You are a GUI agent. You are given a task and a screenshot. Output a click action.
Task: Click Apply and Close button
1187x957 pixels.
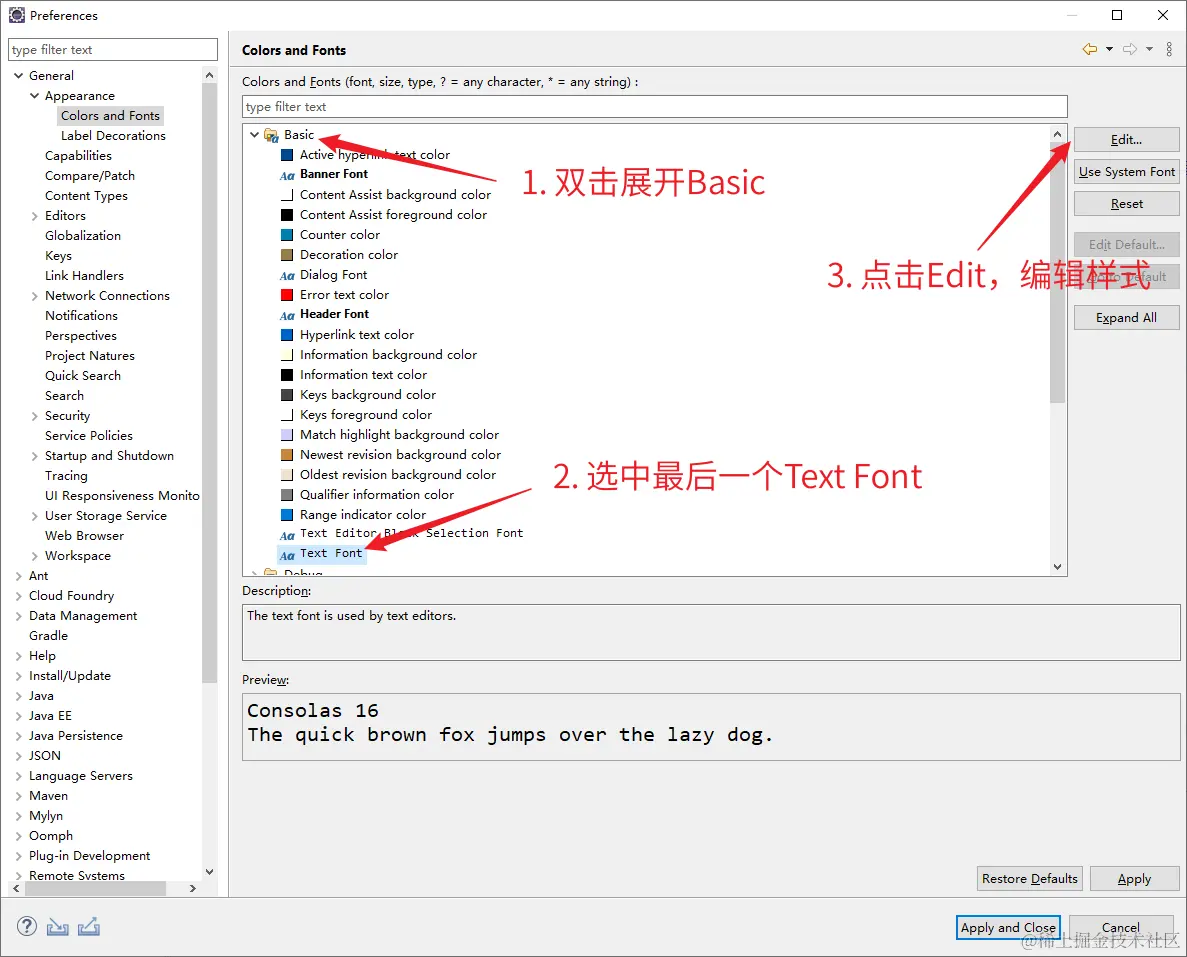1008,927
